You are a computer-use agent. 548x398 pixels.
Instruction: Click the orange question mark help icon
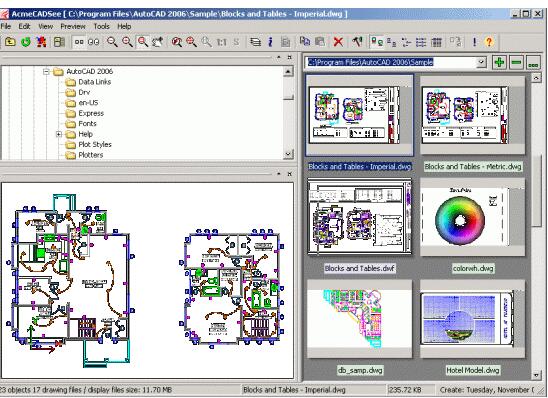click(489, 42)
